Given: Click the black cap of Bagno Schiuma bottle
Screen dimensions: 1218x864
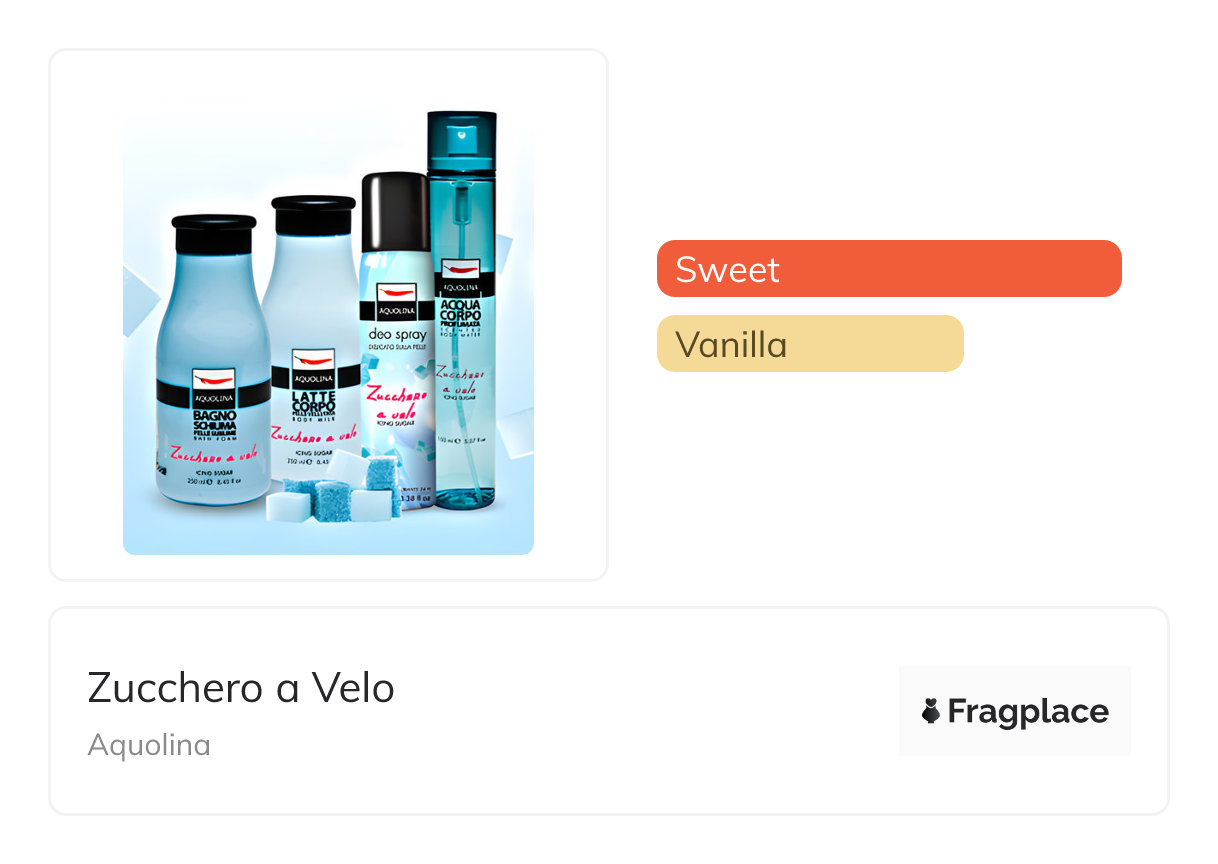Looking at the screenshot, I should tap(213, 234).
